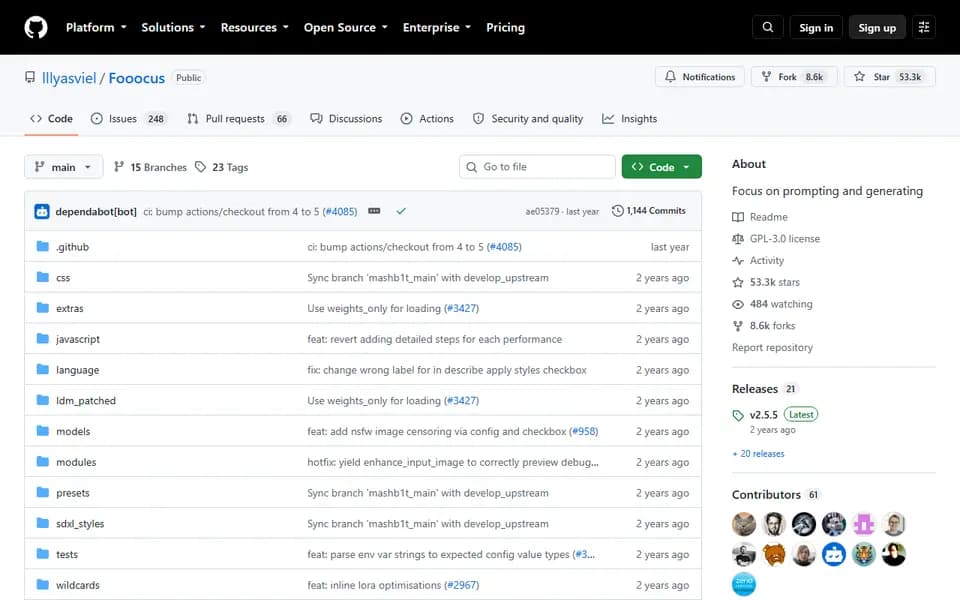Open the models folder

tap(73, 431)
